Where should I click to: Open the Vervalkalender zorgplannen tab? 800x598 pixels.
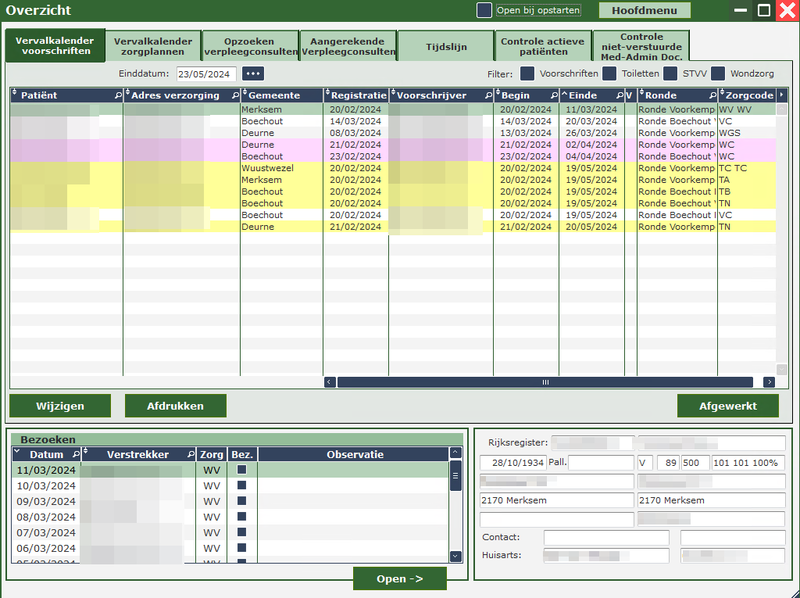[153, 45]
